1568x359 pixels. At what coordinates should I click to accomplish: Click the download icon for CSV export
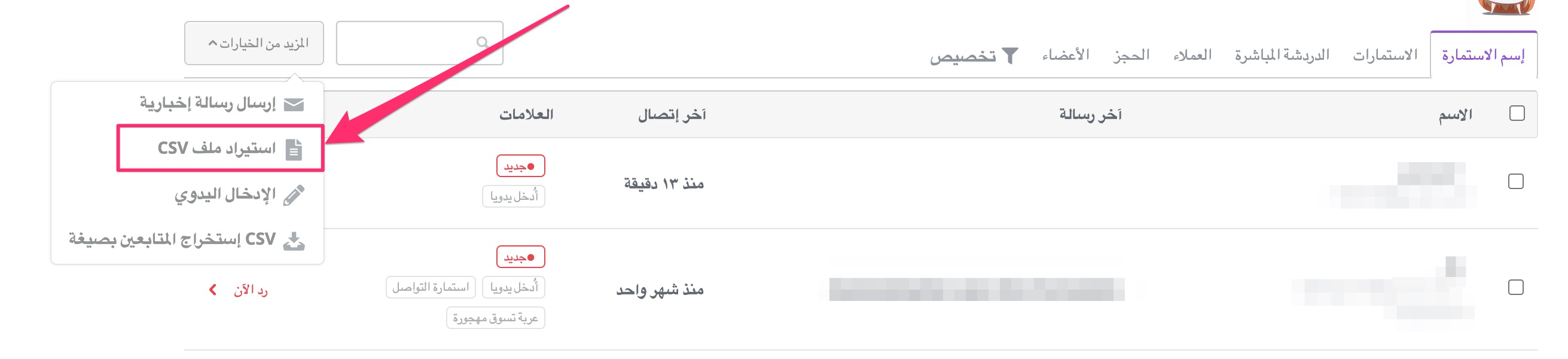tap(294, 240)
